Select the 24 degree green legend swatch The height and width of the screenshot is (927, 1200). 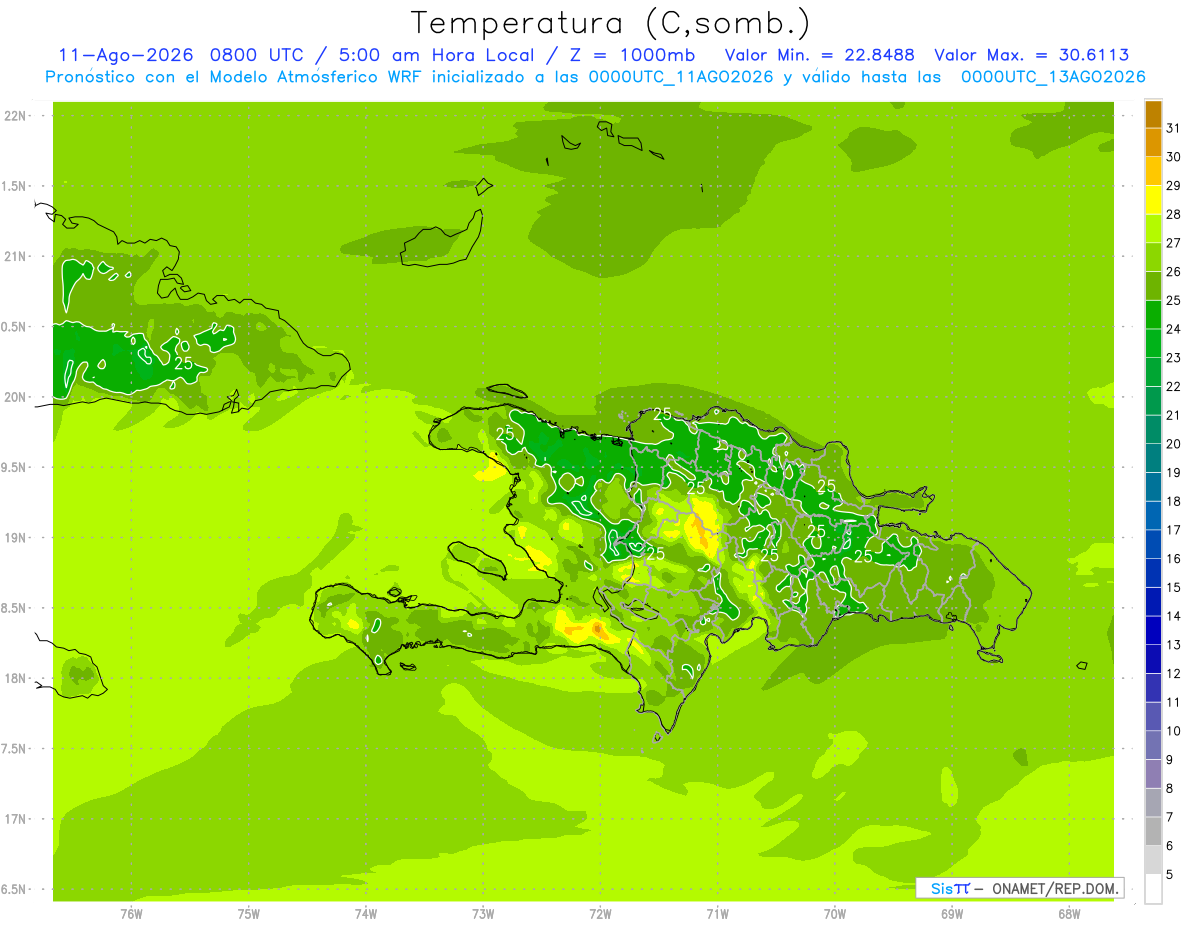point(1153,315)
